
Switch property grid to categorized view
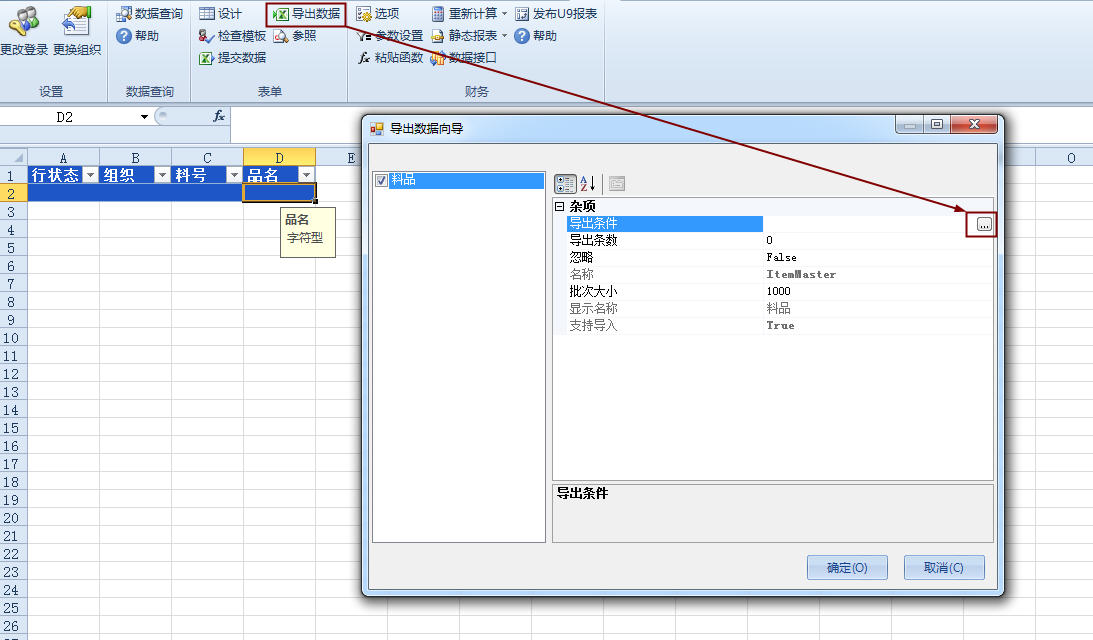(x=565, y=184)
